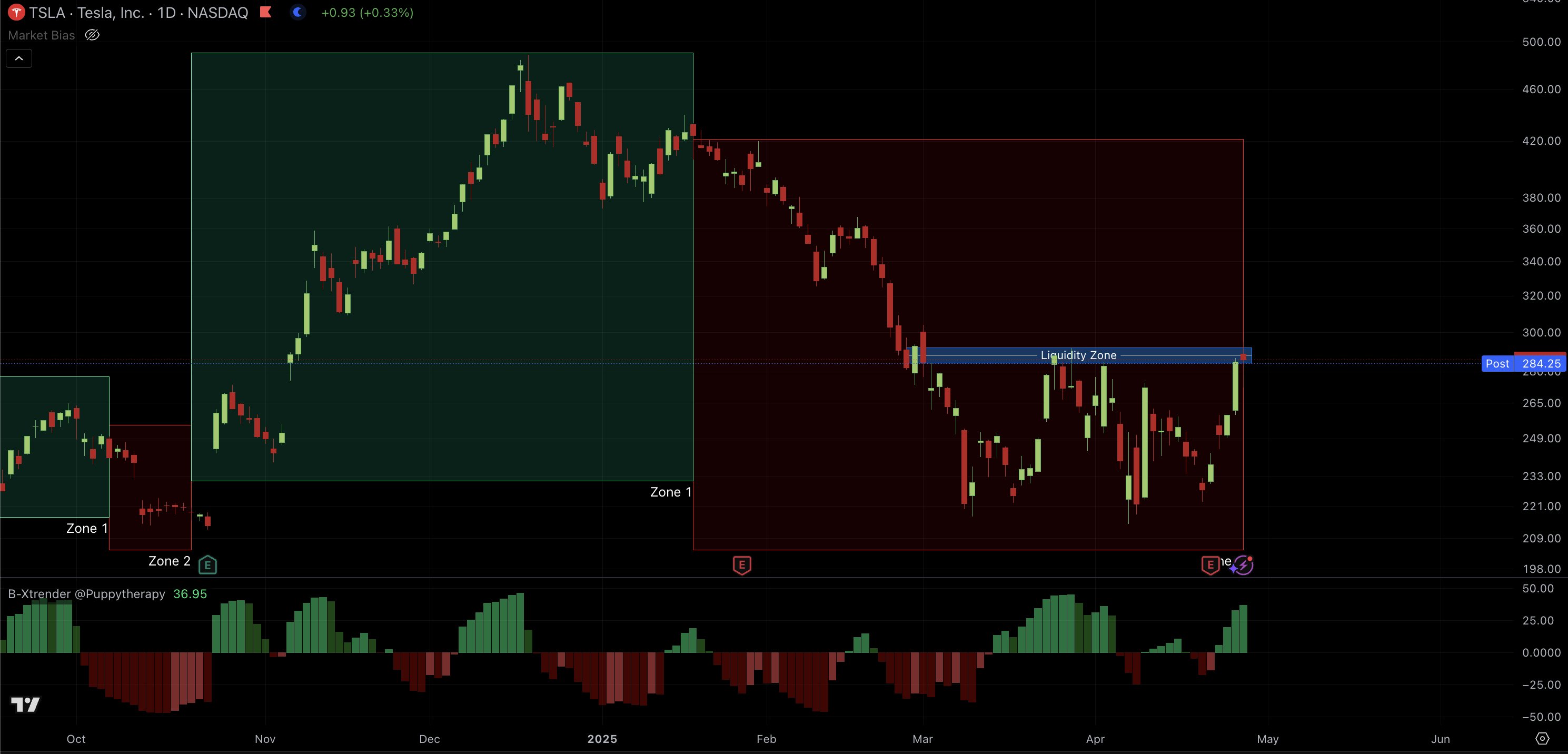Click the purple lightning bolt event icon
This screenshot has height=754, width=1568.
tap(1243, 565)
